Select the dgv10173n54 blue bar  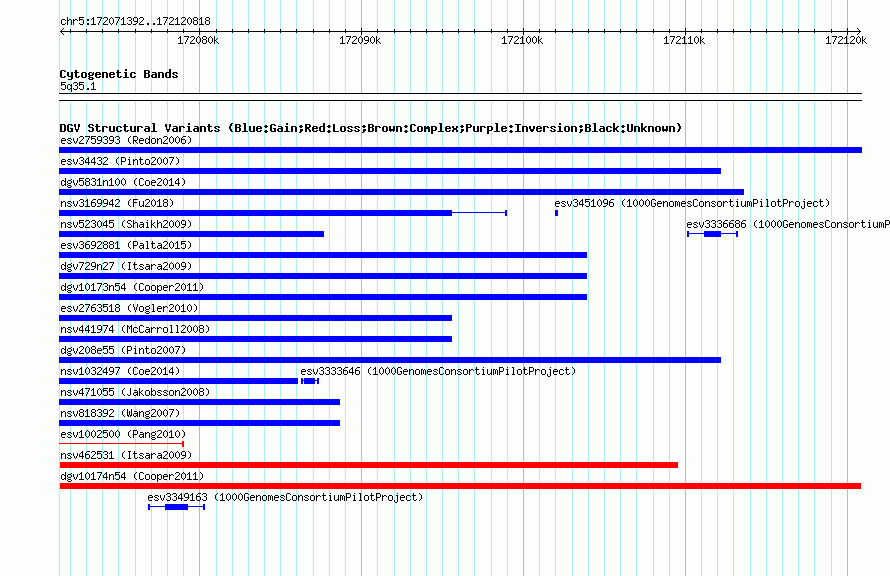tap(323, 297)
